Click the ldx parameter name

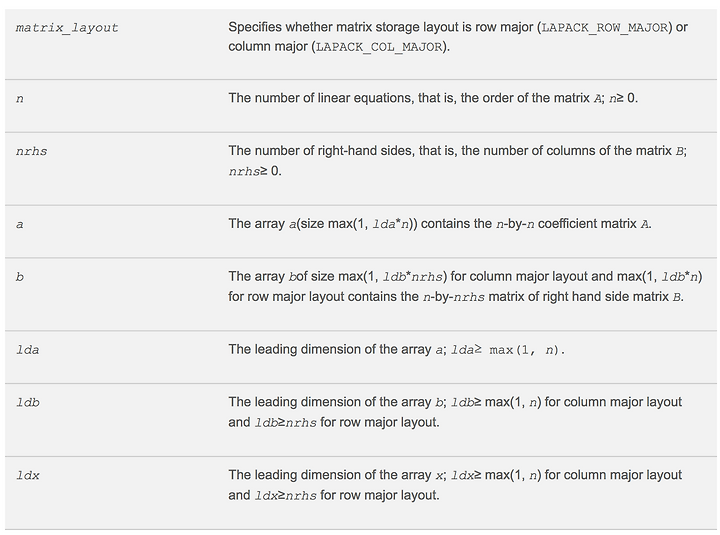(x=28, y=475)
